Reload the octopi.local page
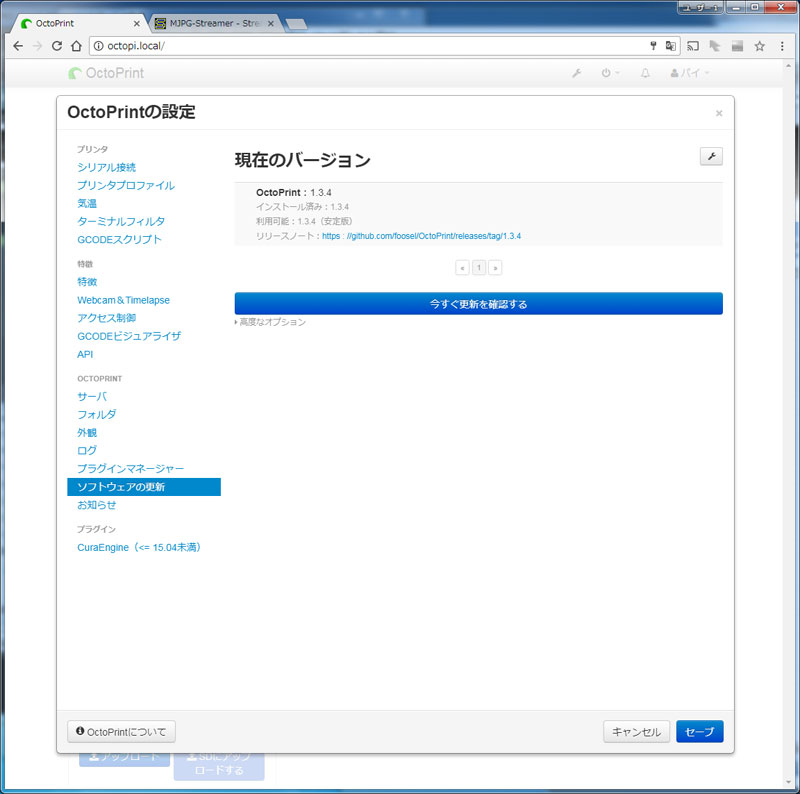 pos(57,46)
